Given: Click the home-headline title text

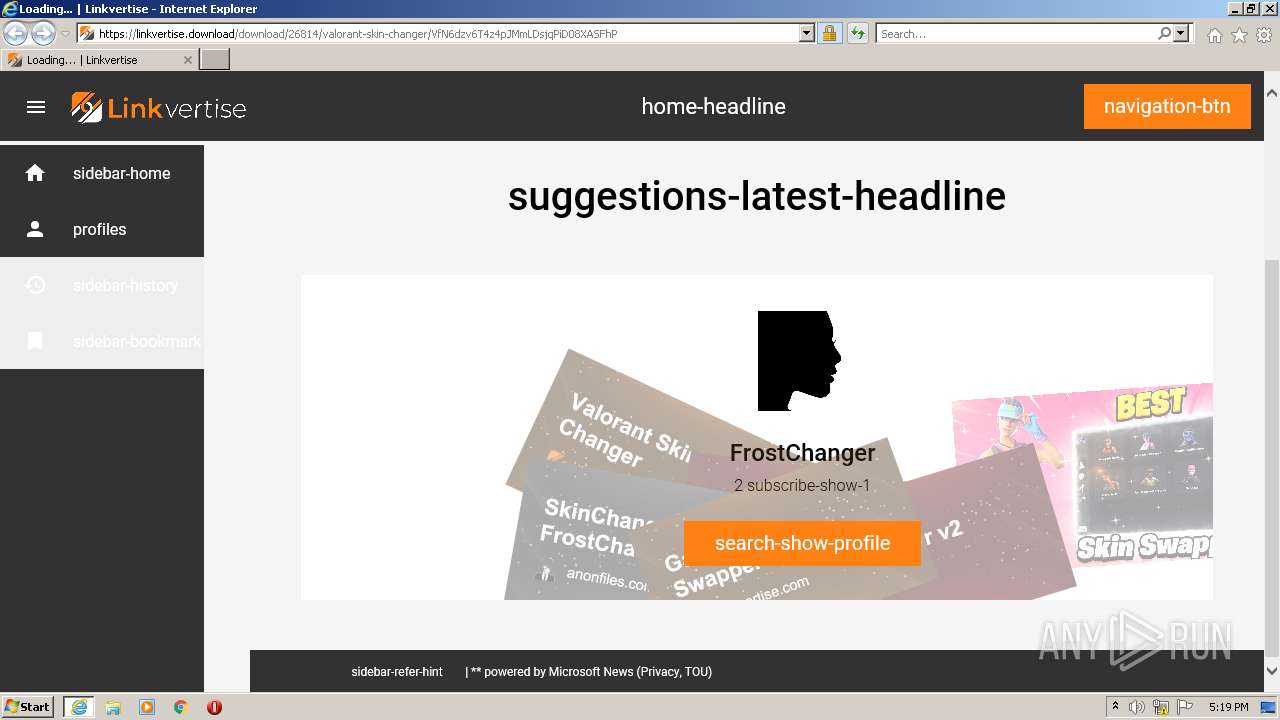Looking at the screenshot, I should point(713,106).
